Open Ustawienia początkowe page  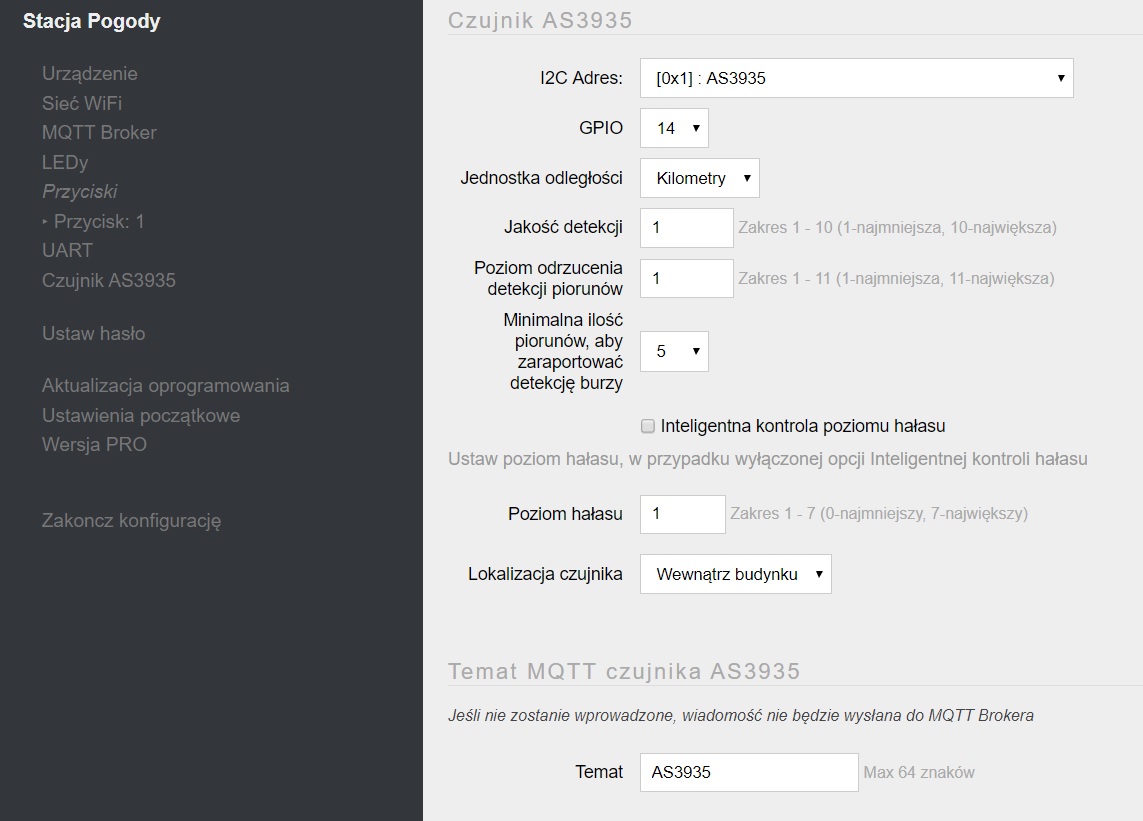point(141,416)
